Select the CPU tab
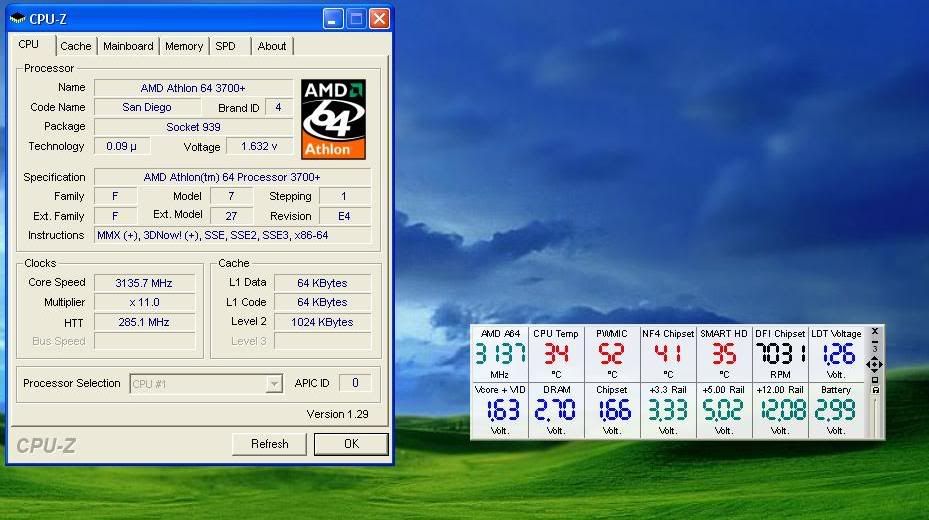 pyautogui.click(x=28, y=44)
